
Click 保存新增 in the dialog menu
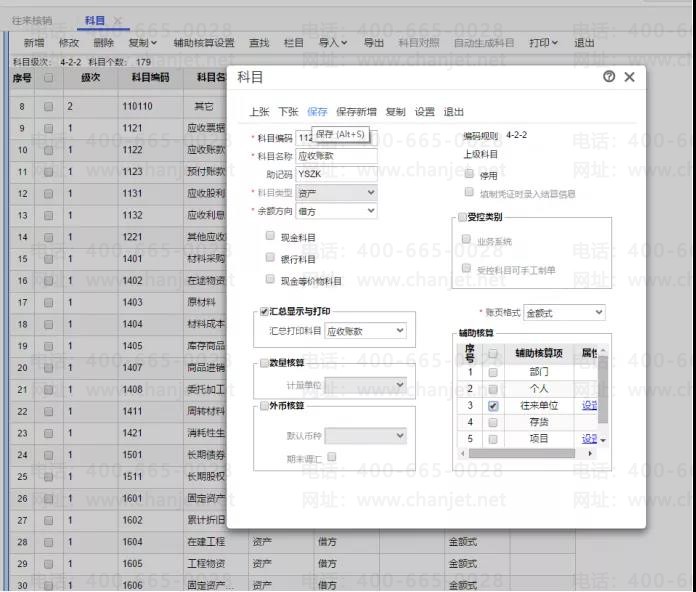[x=356, y=112]
